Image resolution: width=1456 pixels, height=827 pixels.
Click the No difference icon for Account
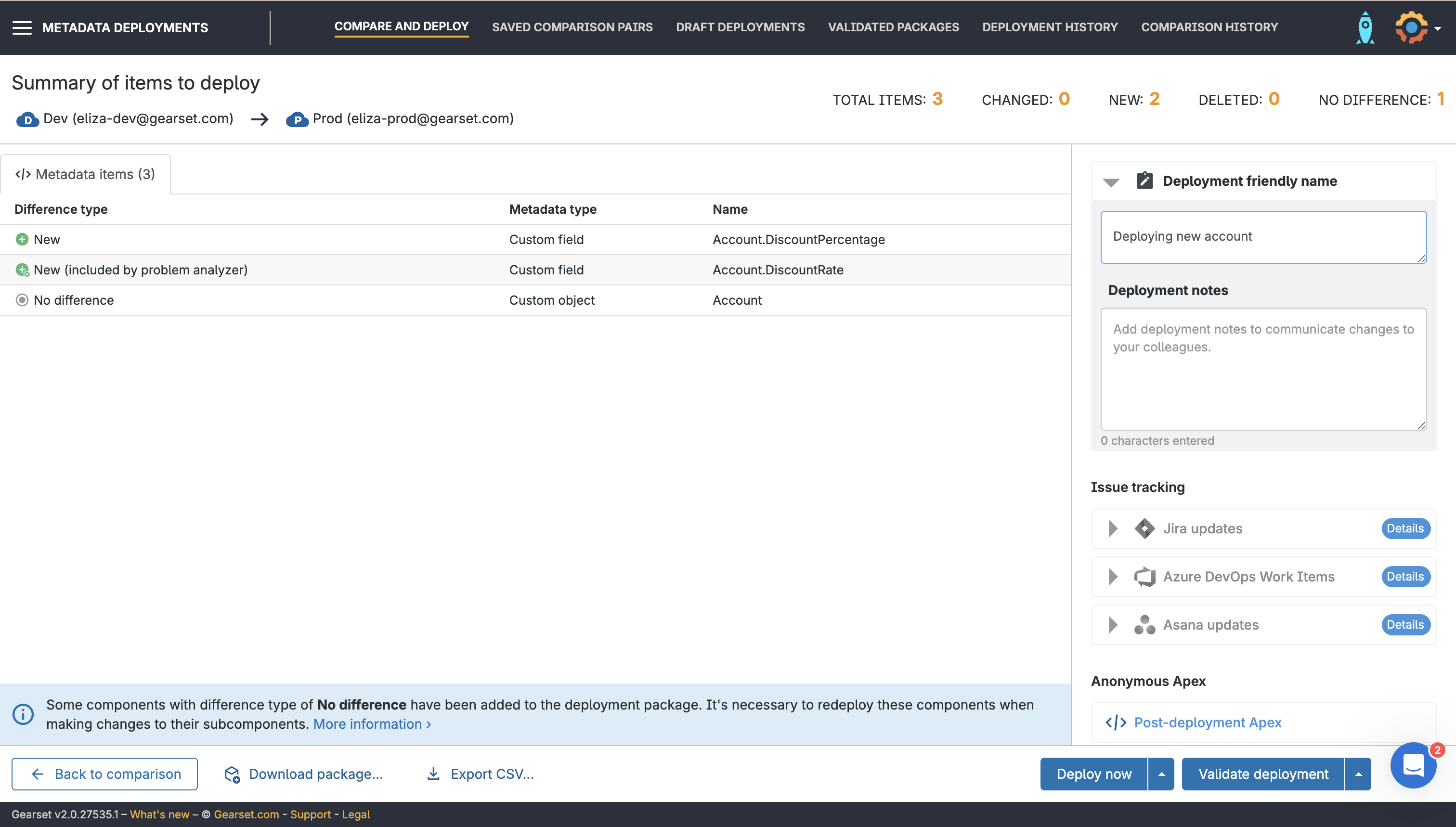[x=22, y=300]
